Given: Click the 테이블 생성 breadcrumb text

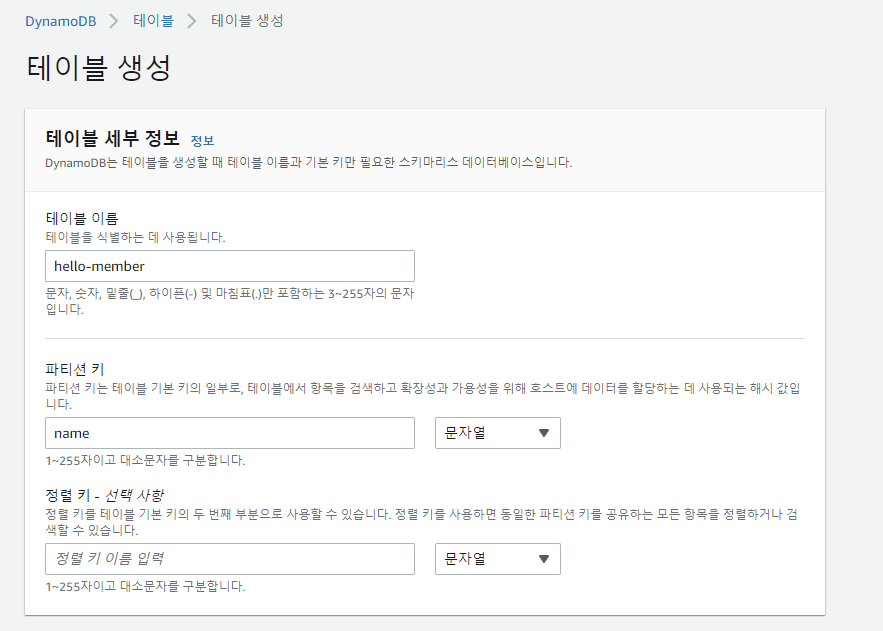Looking at the screenshot, I should [247, 21].
